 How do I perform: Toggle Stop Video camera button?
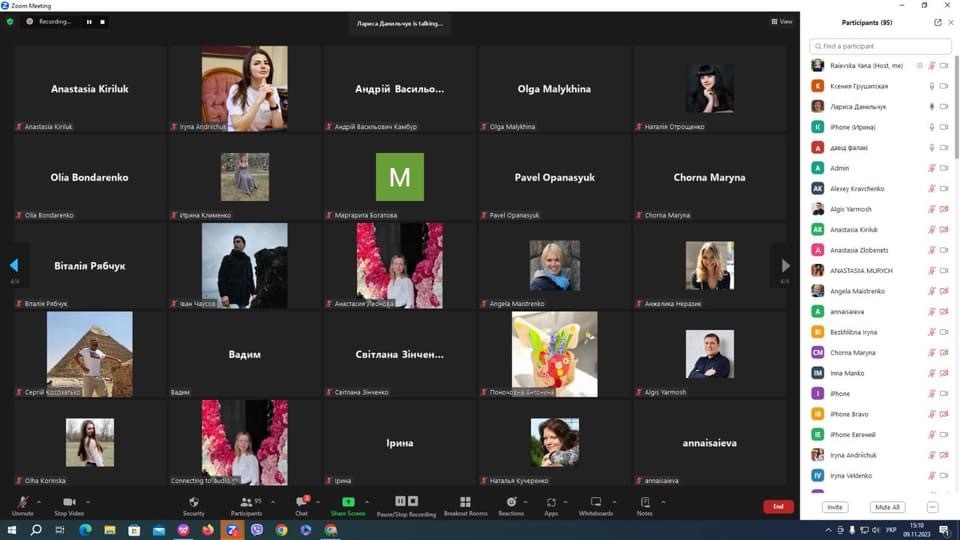tap(69, 502)
